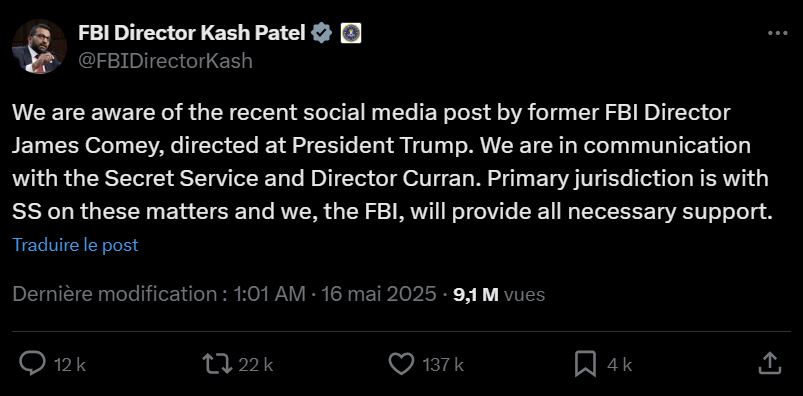Click the 22 k reposts count
This screenshot has height=396, width=803.
[256, 365]
